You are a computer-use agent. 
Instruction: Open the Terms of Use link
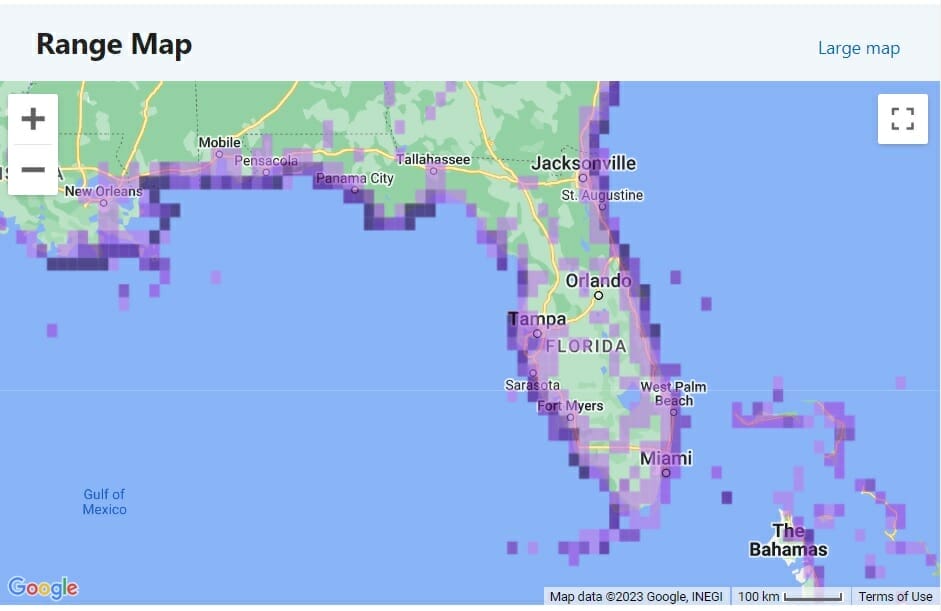(895, 597)
